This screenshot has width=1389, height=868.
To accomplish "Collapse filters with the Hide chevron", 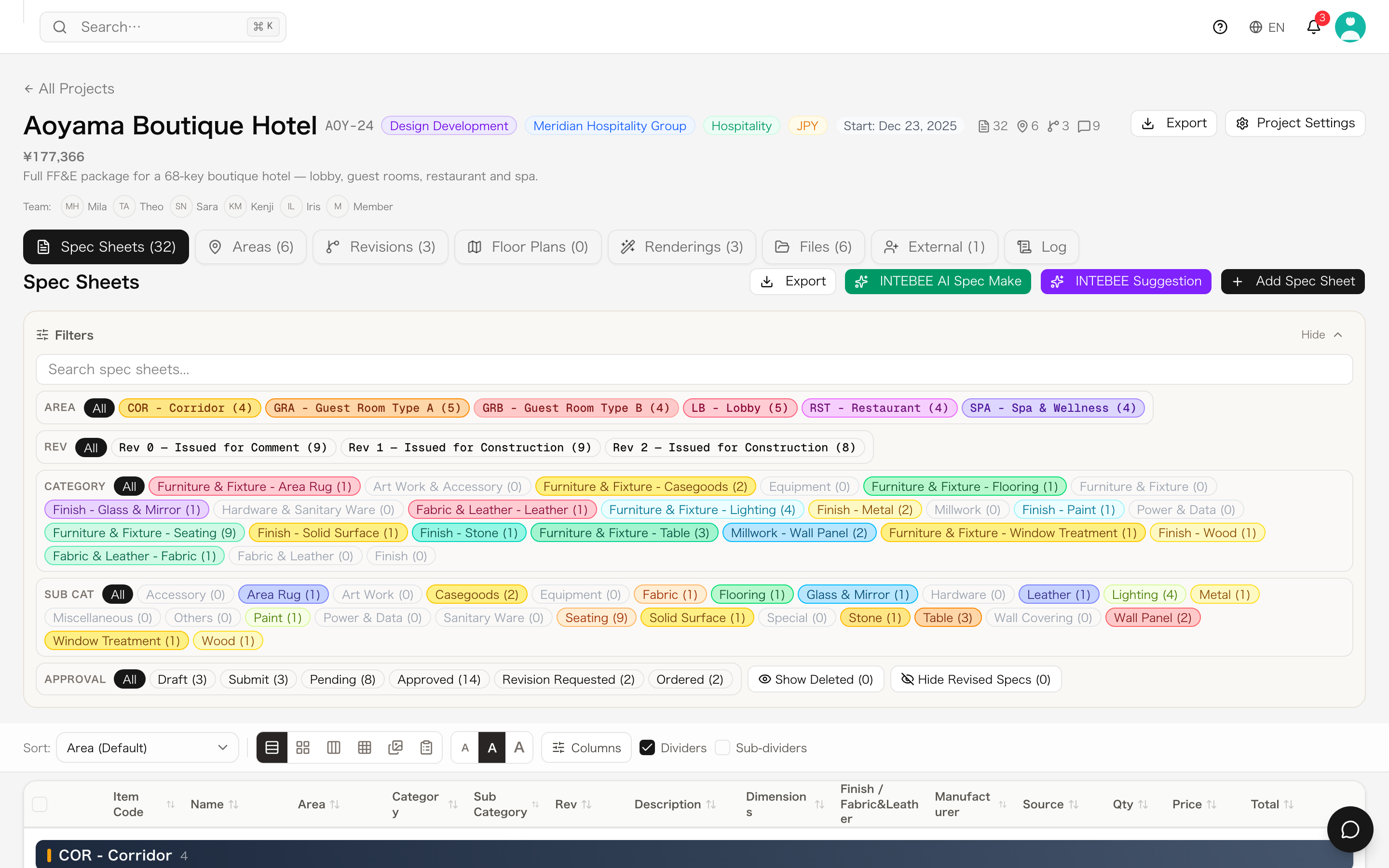I will pyautogui.click(x=1322, y=335).
